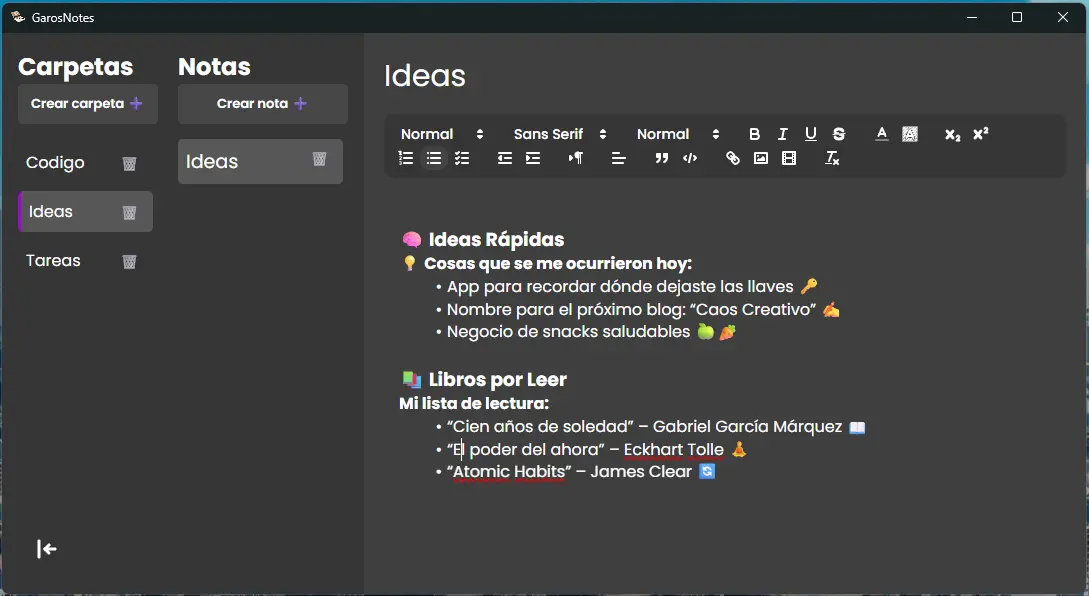Toggle underline formatting
1089x596 pixels.
tap(810, 134)
